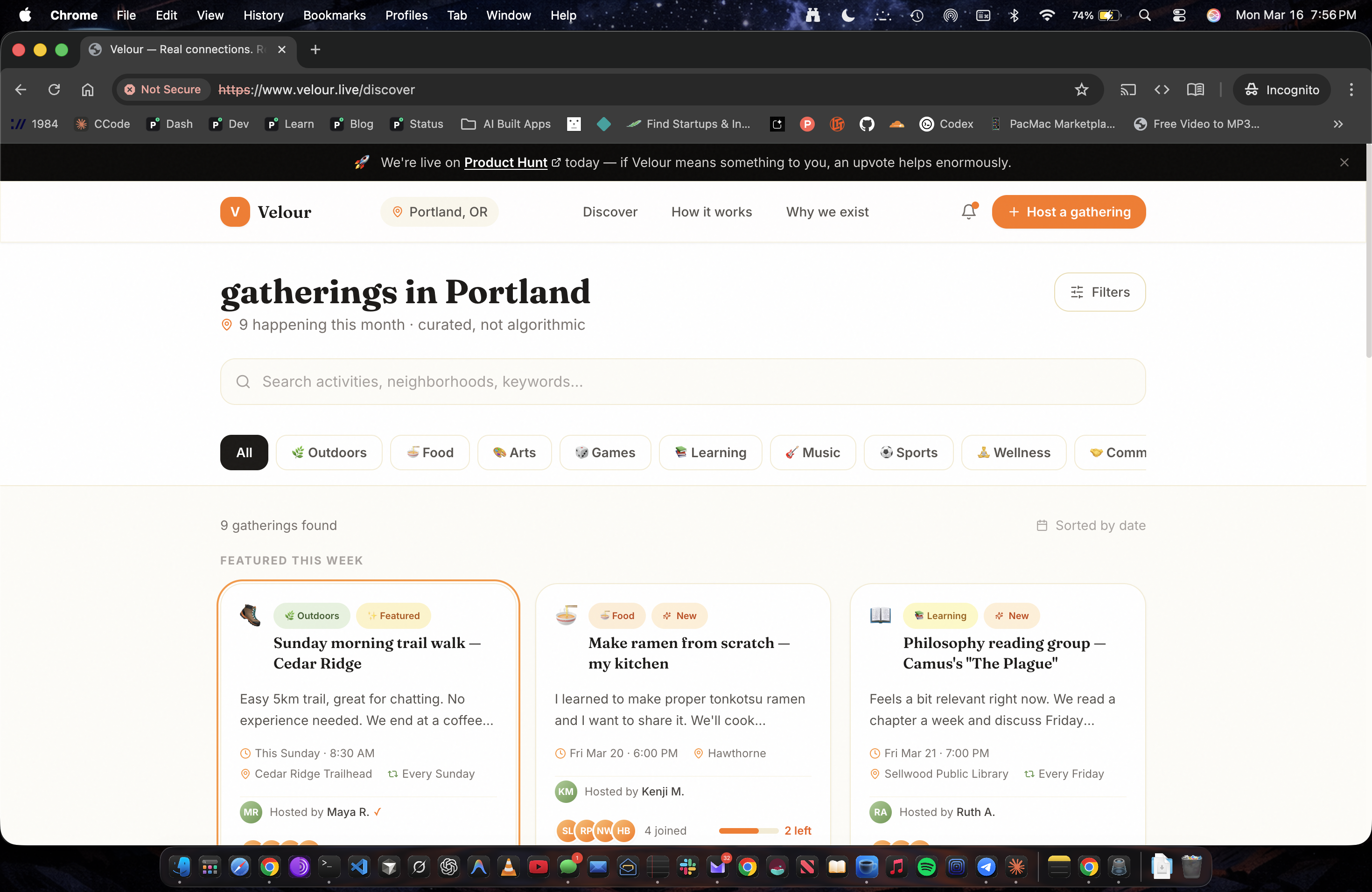The height and width of the screenshot is (892, 1372).
Task: Click the search activities input field
Action: (683, 382)
